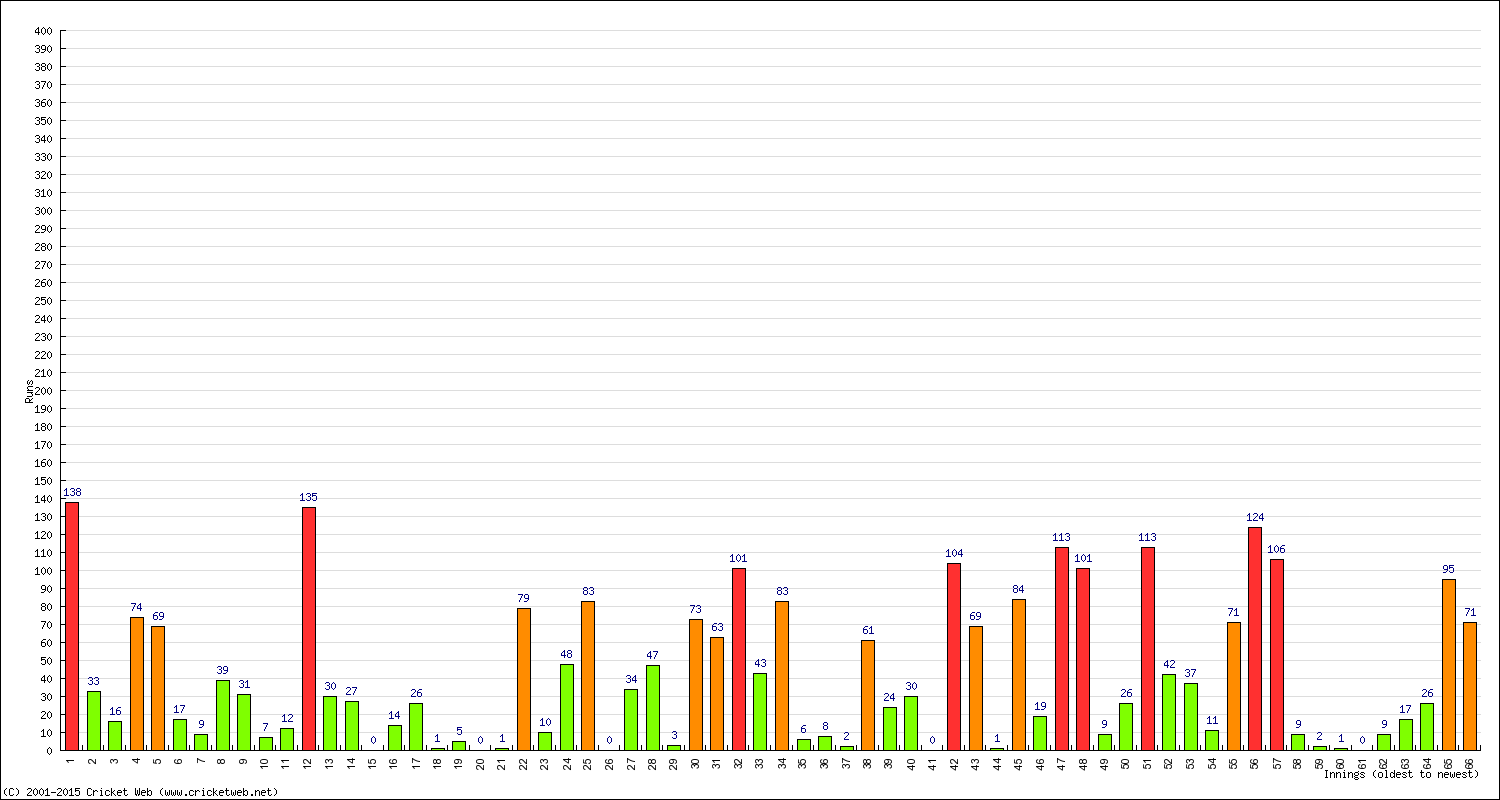Select the value label '104'

coord(954,554)
